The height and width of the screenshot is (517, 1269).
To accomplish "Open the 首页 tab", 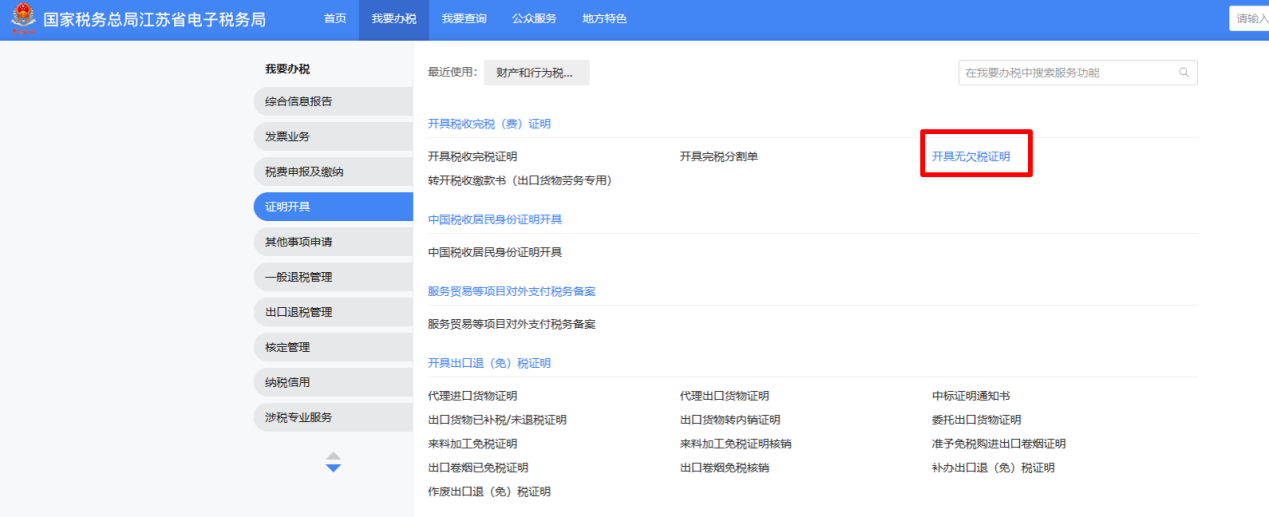I will [x=335, y=19].
